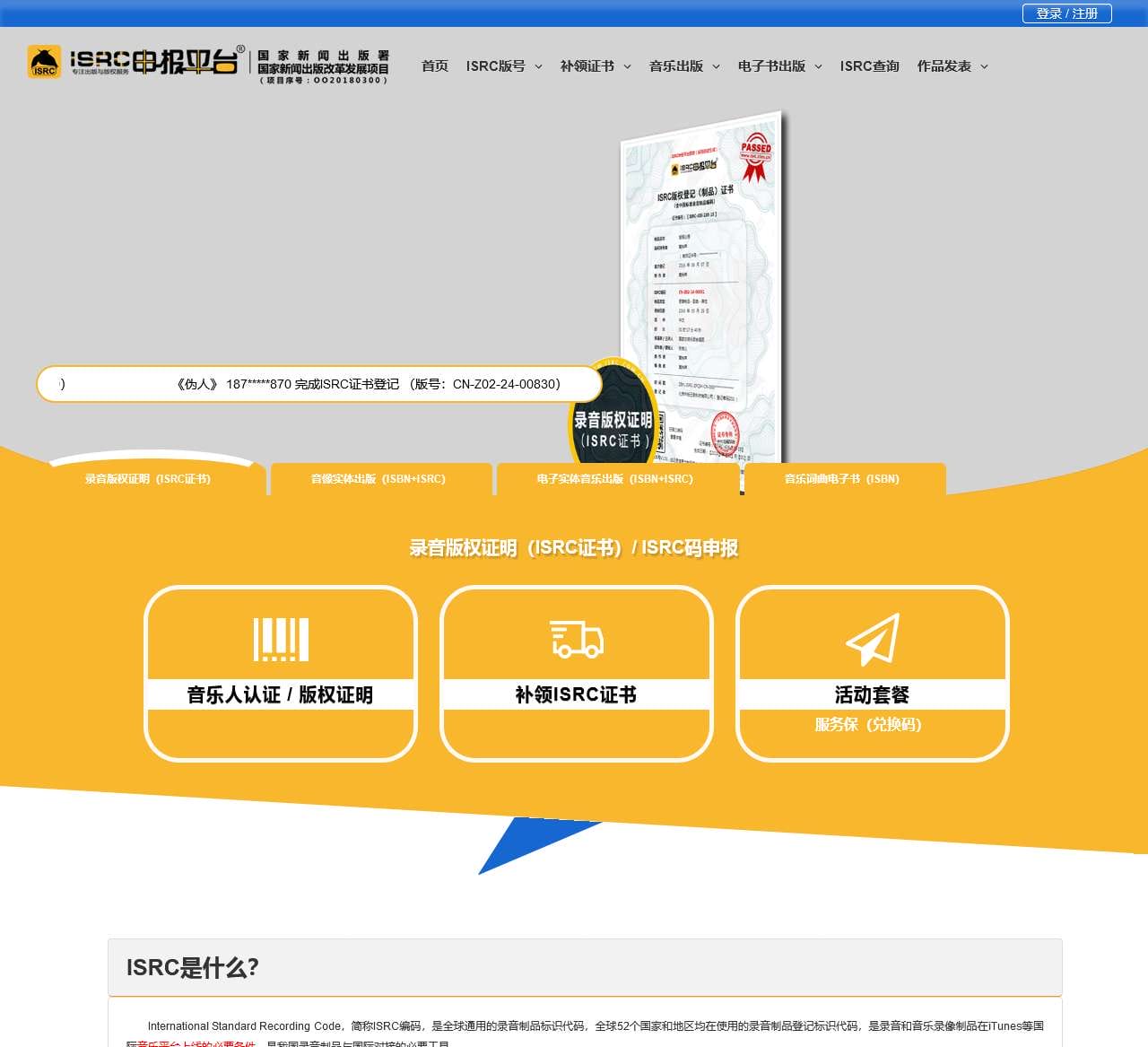Image resolution: width=1148 pixels, height=1047 pixels.
Task: Switch to the 音像实体出版 (ISBN+ISRC) tab
Action: [x=381, y=479]
